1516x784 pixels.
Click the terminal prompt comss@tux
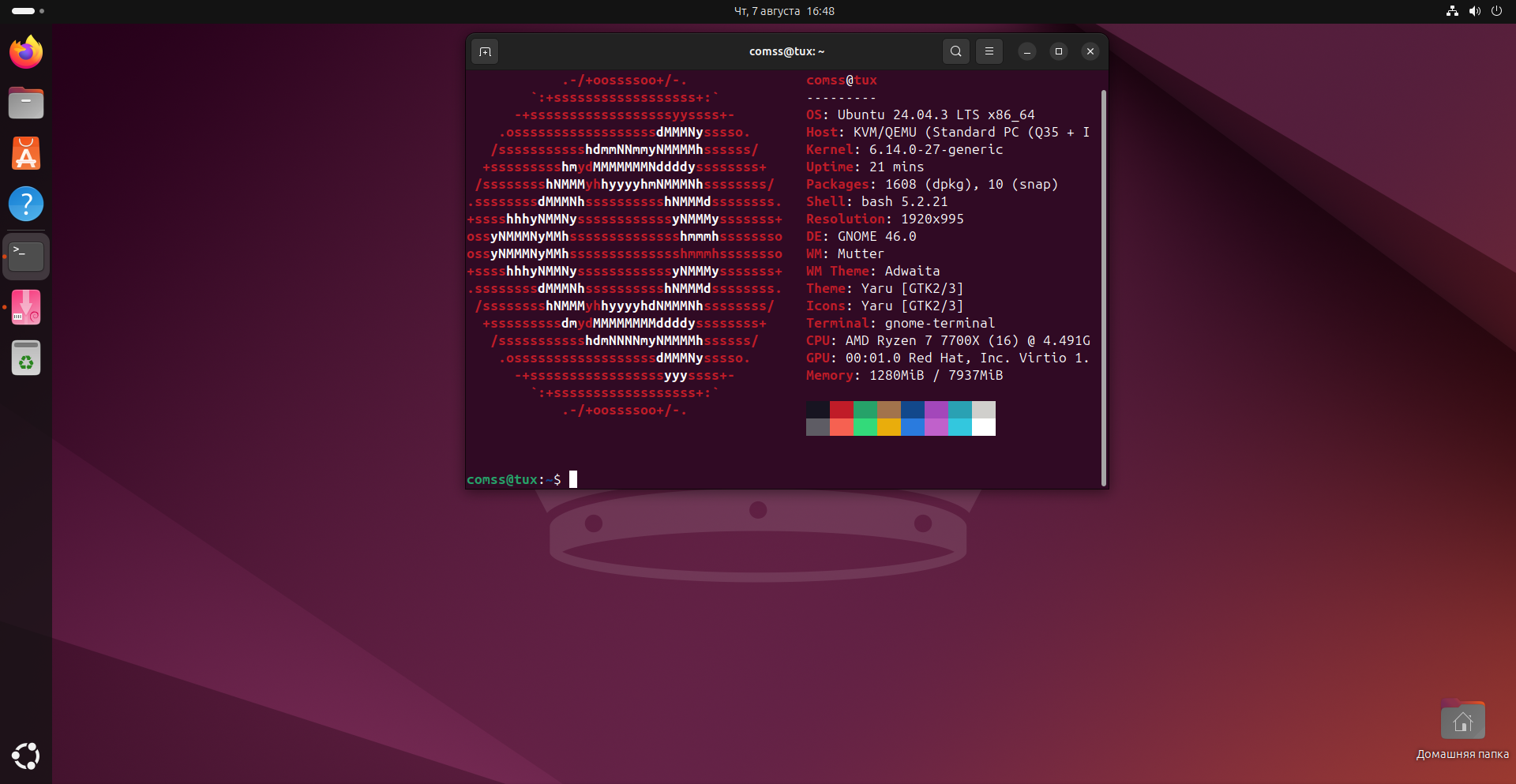click(x=502, y=479)
